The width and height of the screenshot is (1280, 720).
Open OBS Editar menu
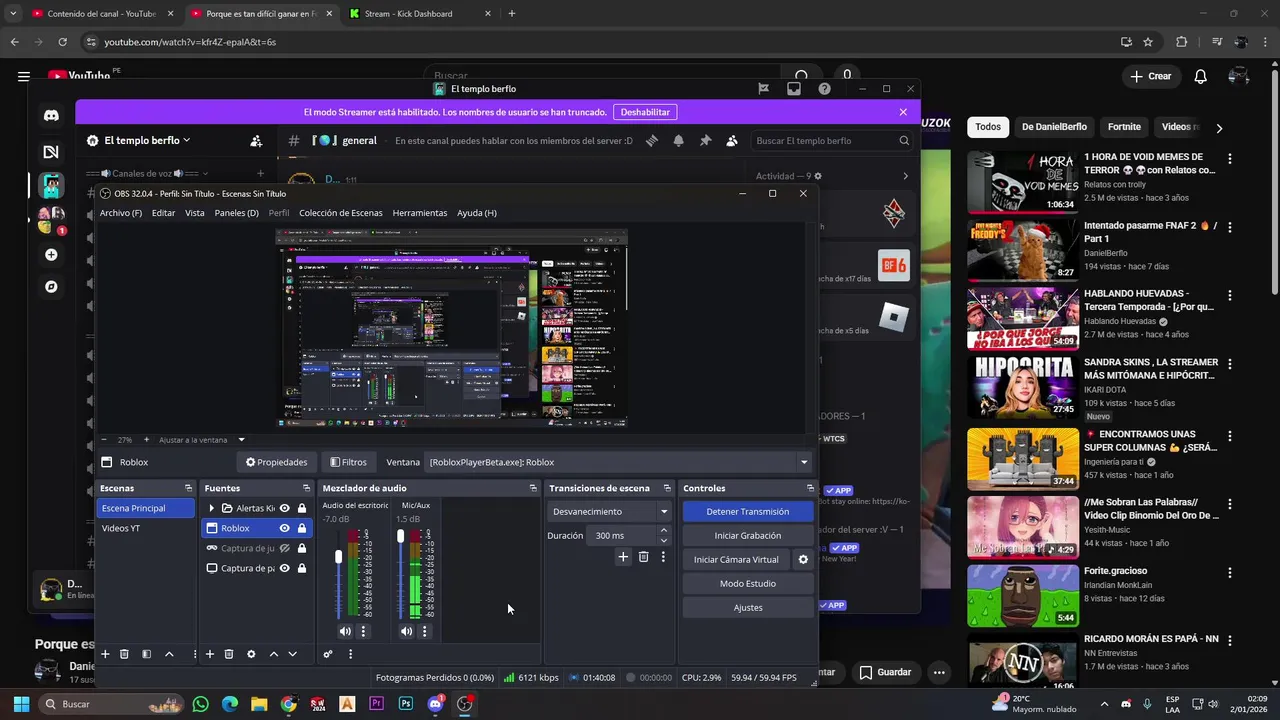click(163, 213)
